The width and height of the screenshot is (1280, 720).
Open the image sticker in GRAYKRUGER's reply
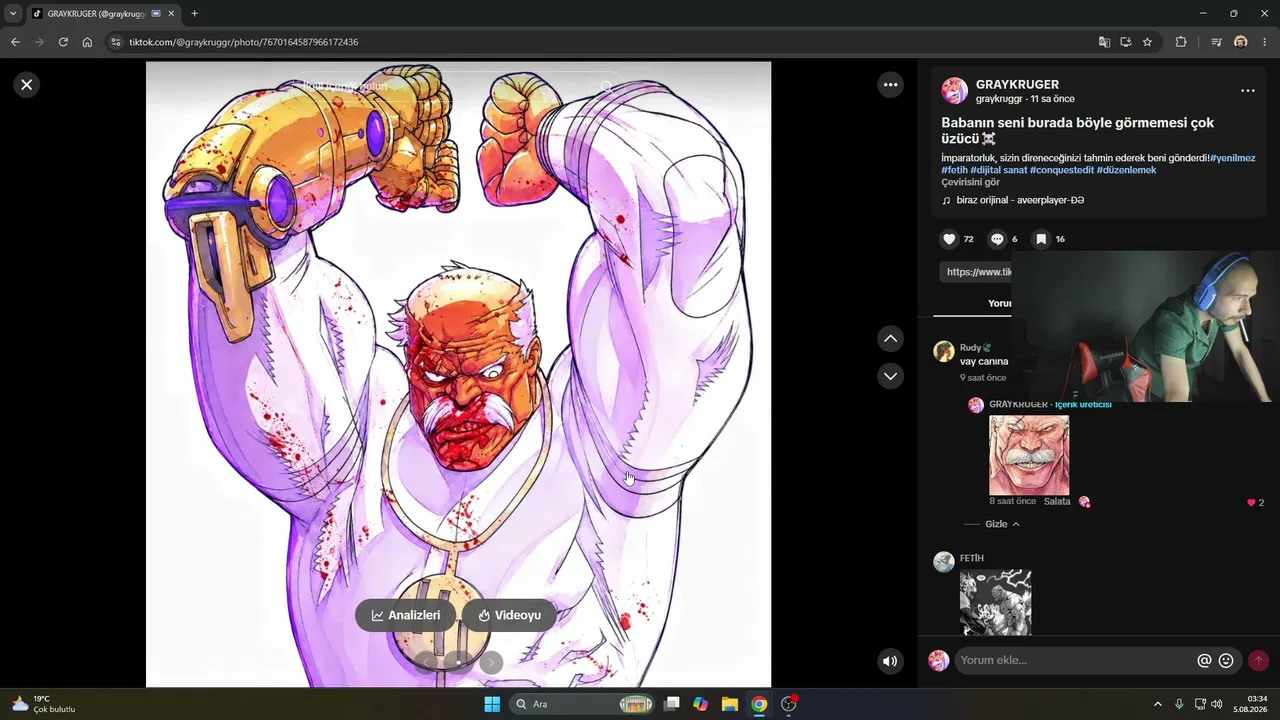coord(1029,456)
